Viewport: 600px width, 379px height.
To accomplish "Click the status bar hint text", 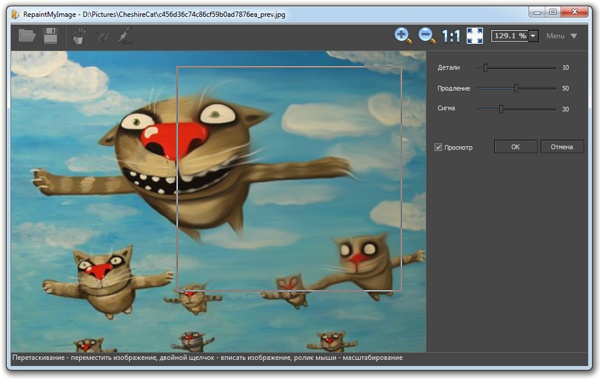I will click(x=207, y=358).
